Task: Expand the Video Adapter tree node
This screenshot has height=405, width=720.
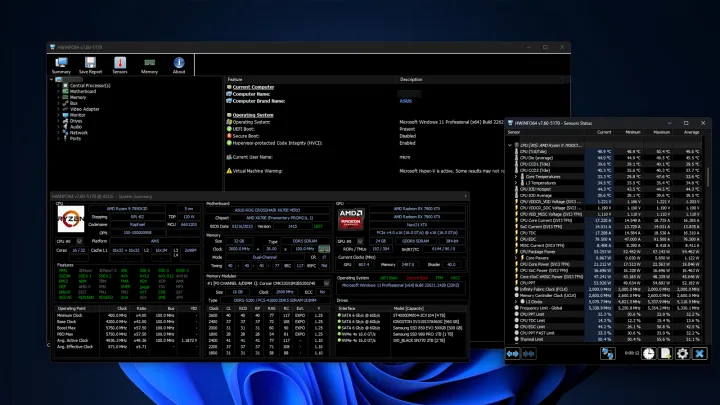Action: point(58,109)
